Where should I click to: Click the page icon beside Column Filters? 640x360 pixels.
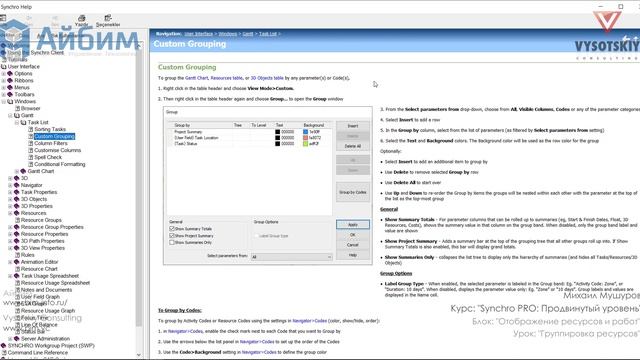pos(31,143)
